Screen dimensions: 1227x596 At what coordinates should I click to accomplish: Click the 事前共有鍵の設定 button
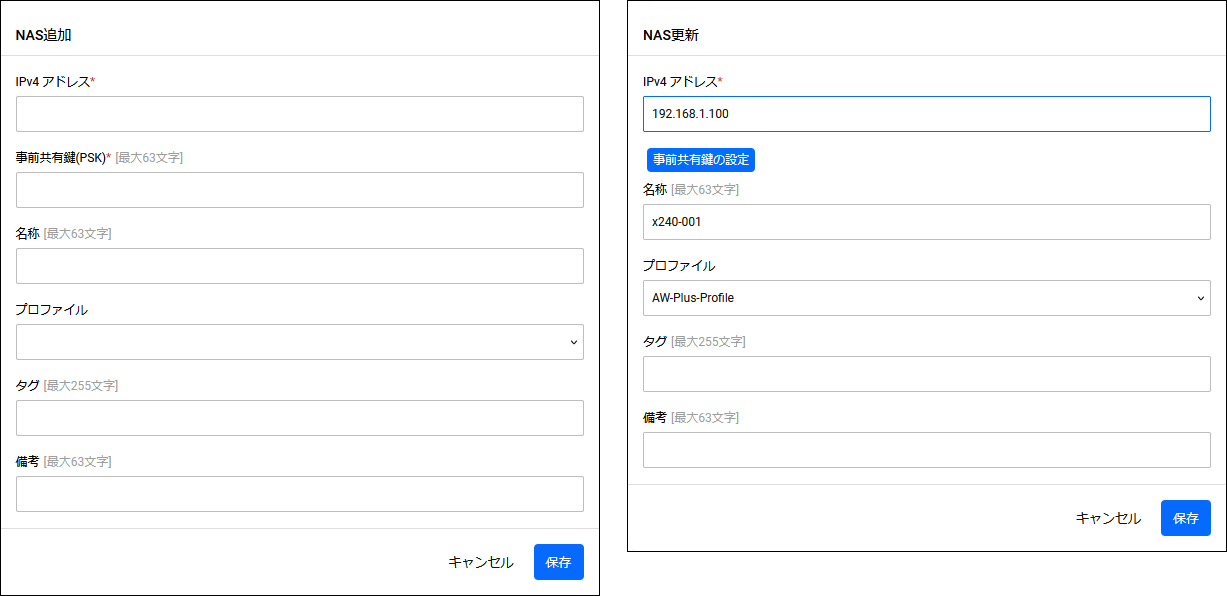701,160
